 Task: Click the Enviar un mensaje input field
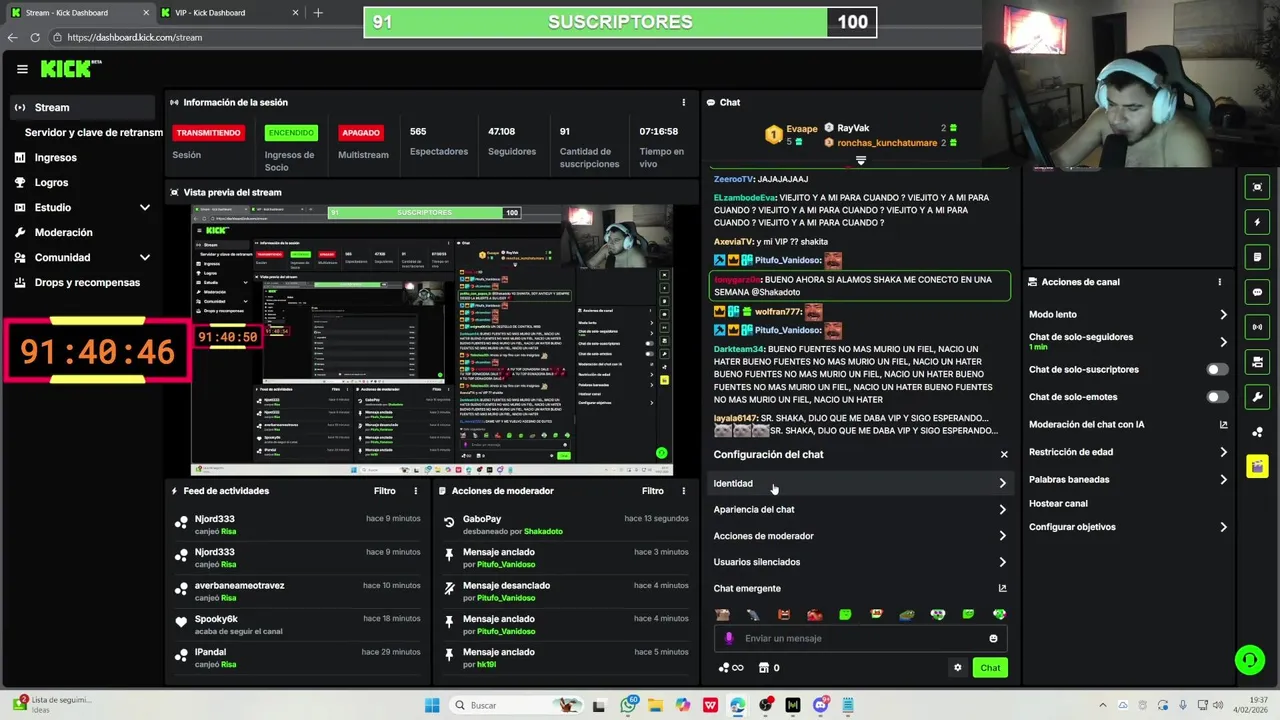[860, 638]
